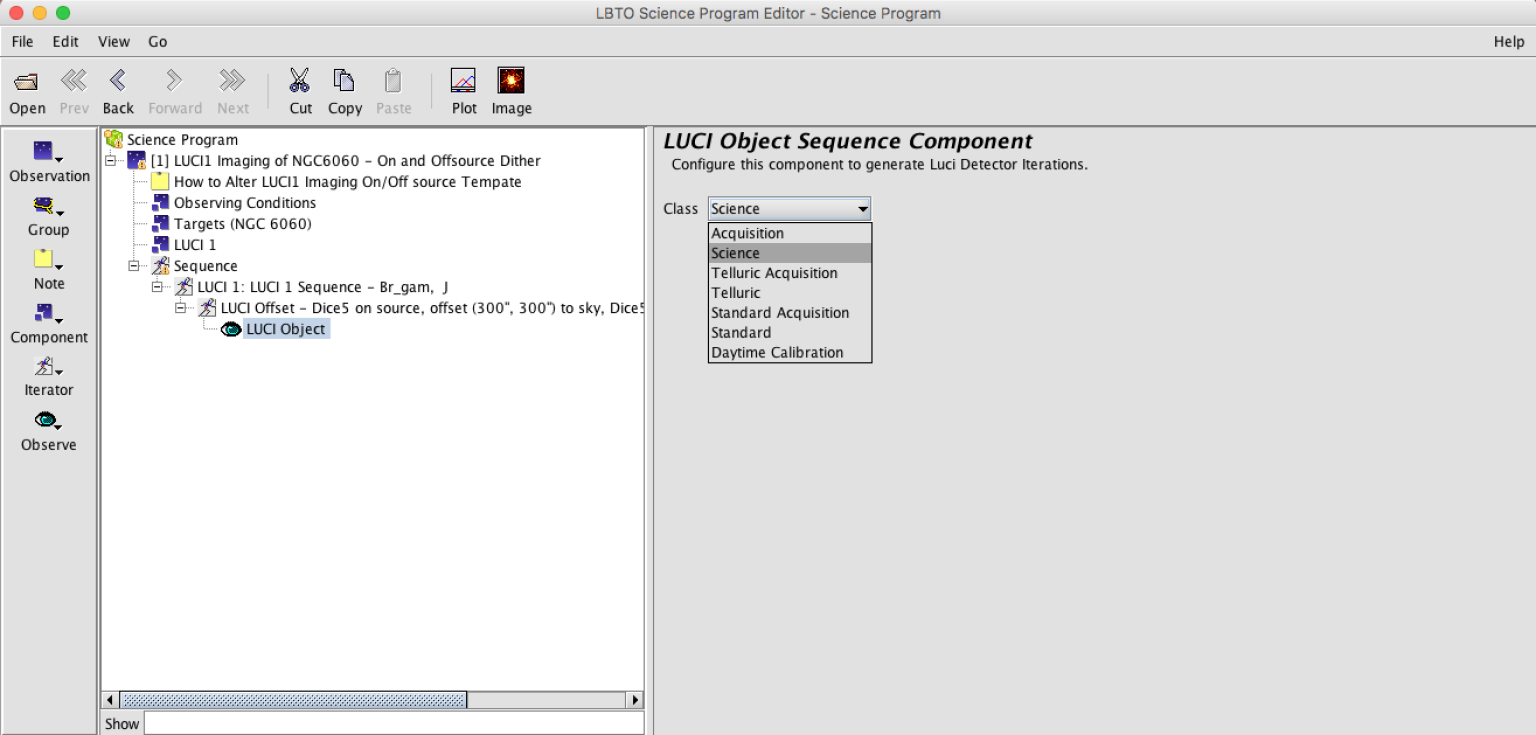This screenshot has width=1536, height=735.
Task: Choose Acquisition from the Class list
Action: pos(790,233)
